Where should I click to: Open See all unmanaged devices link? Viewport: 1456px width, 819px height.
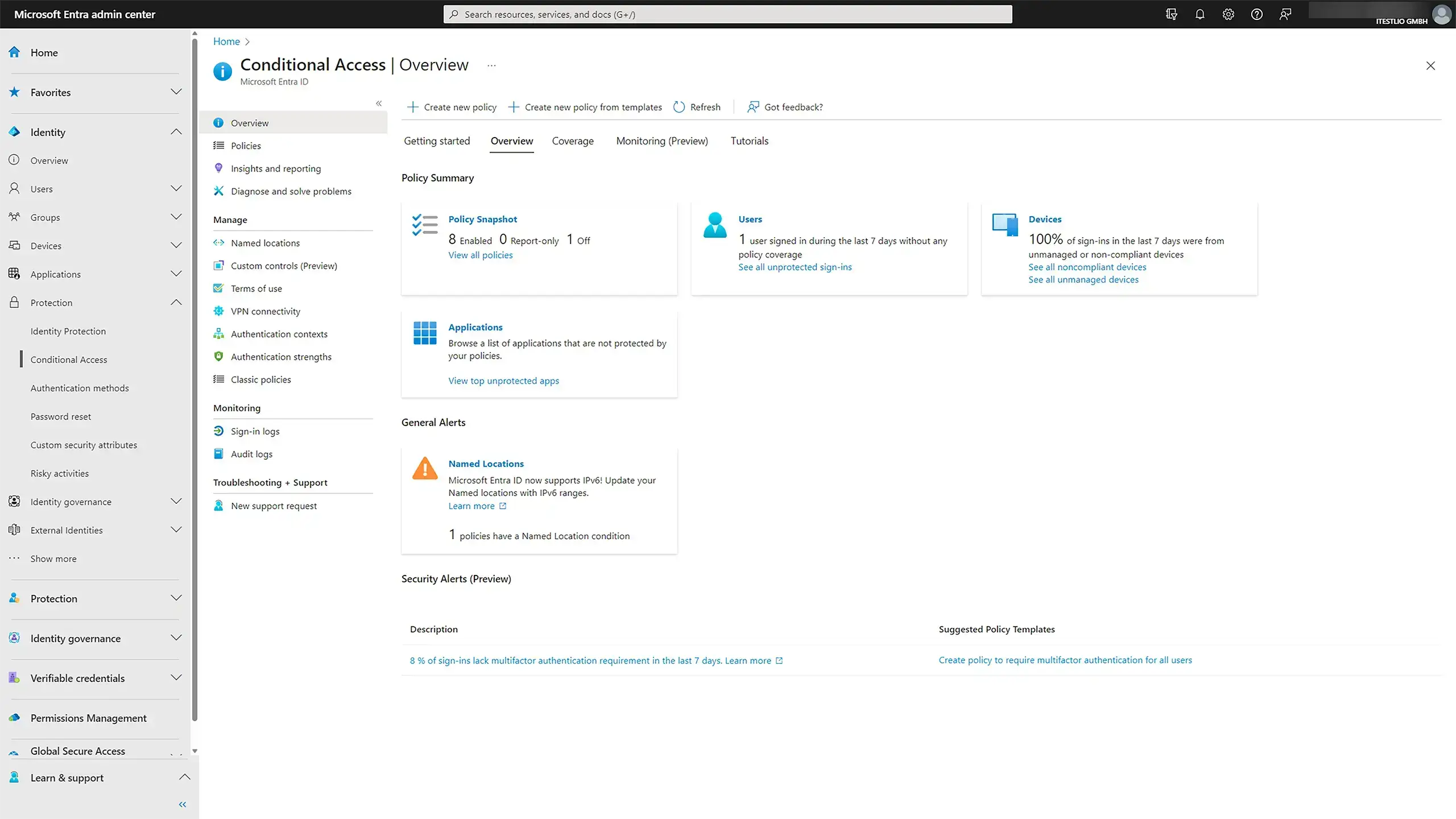tap(1083, 279)
